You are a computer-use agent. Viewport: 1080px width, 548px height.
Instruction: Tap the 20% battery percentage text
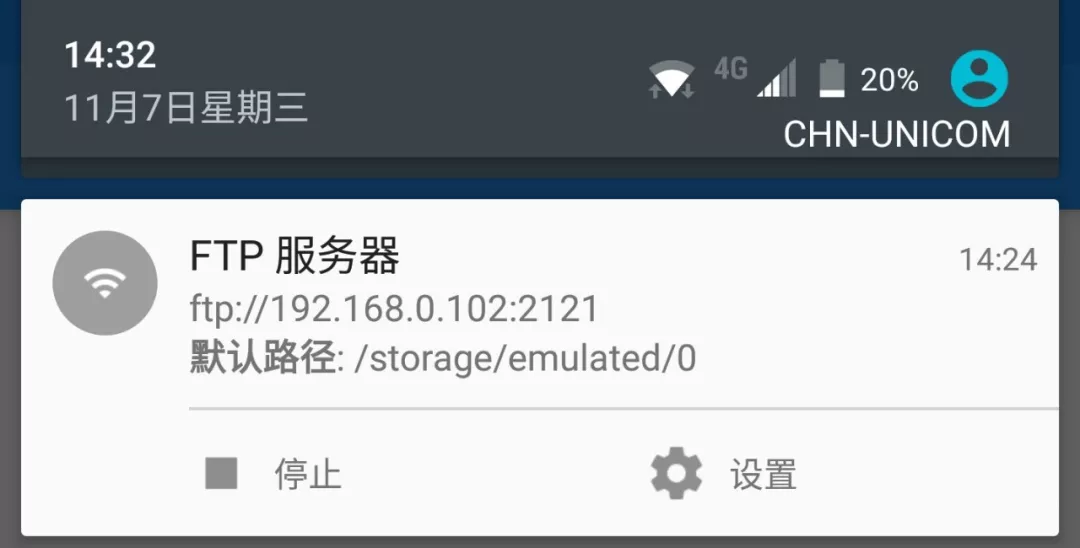pyautogui.click(x=889, y=81)
